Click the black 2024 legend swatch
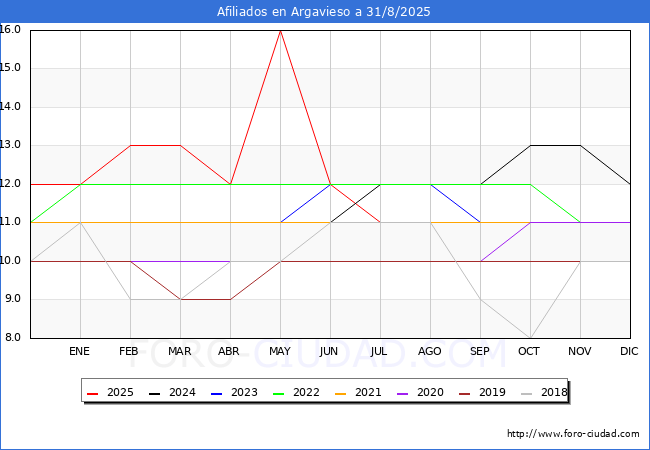Viewport: 650px width, 450px height. pyautogui.click(x=155, y=393)
